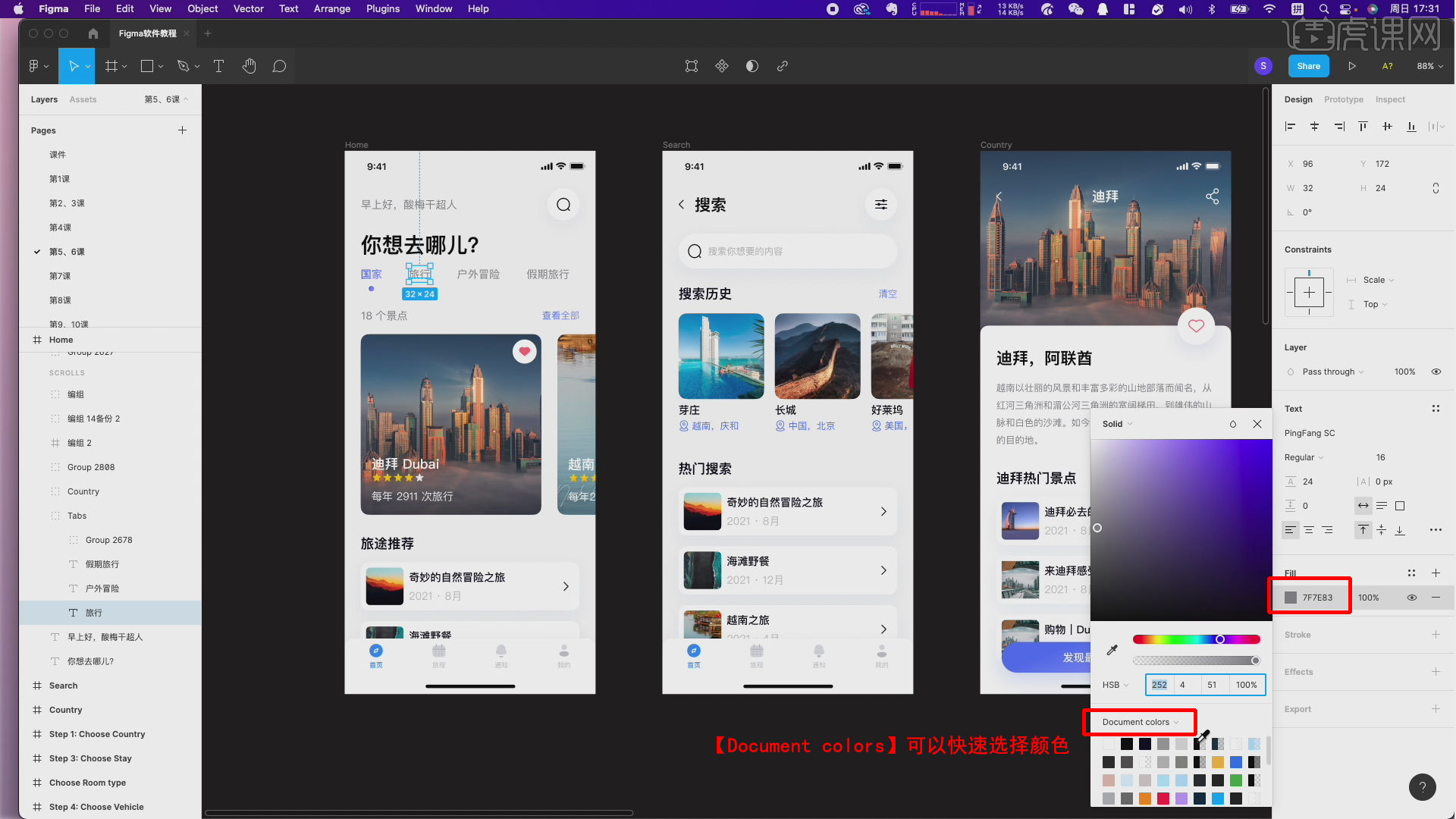Select the Move tool in toolbar

pyautogui.click(x=74, y=66)
